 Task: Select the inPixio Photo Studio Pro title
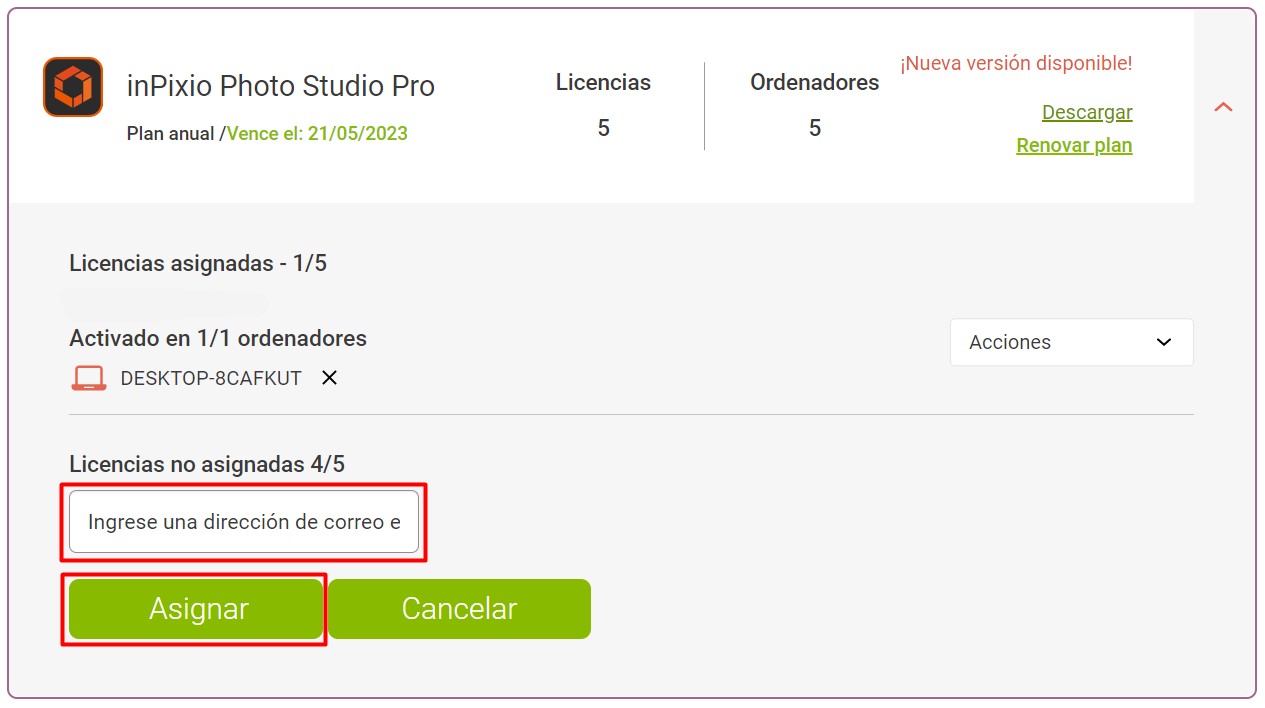281,86
